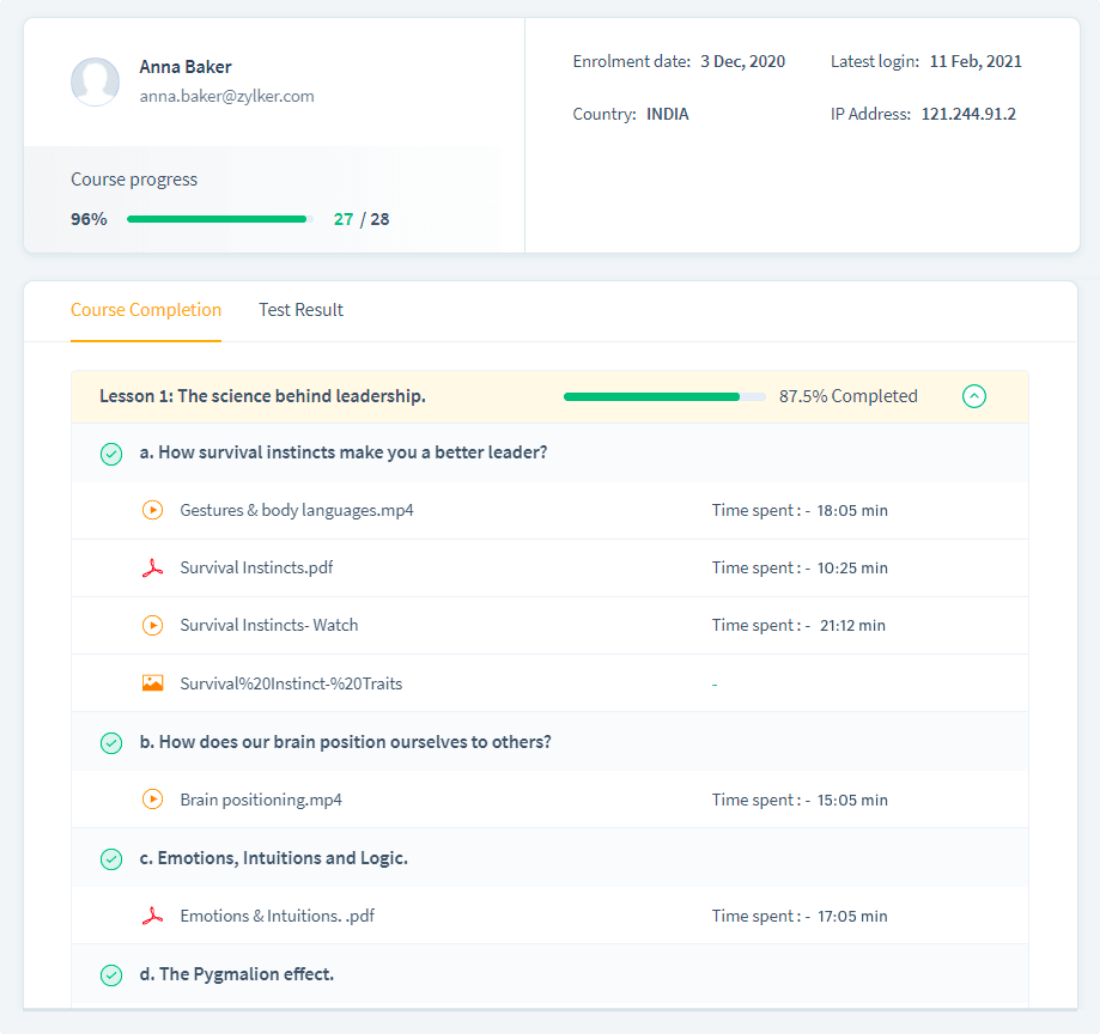The width and height of the screenshot is (1100, 1035).
Task: Switch to the Test Result tab
Action: [x=301, y=310]
